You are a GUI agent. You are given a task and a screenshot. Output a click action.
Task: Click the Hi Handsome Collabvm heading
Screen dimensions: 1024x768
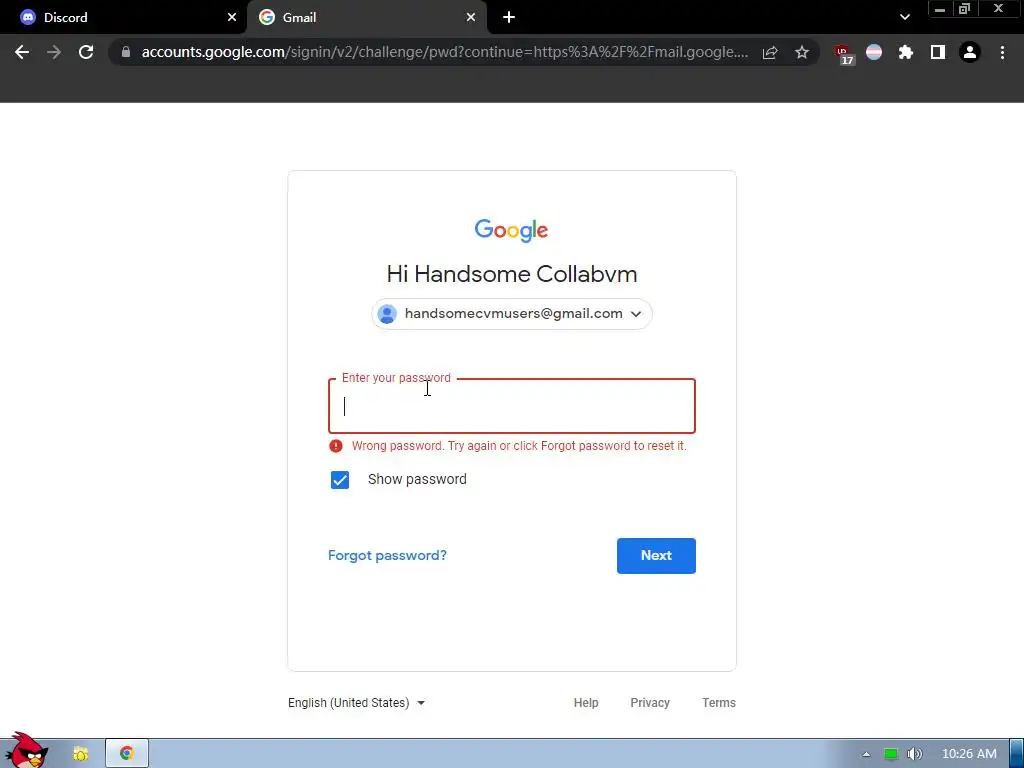(x=512, y=274)
